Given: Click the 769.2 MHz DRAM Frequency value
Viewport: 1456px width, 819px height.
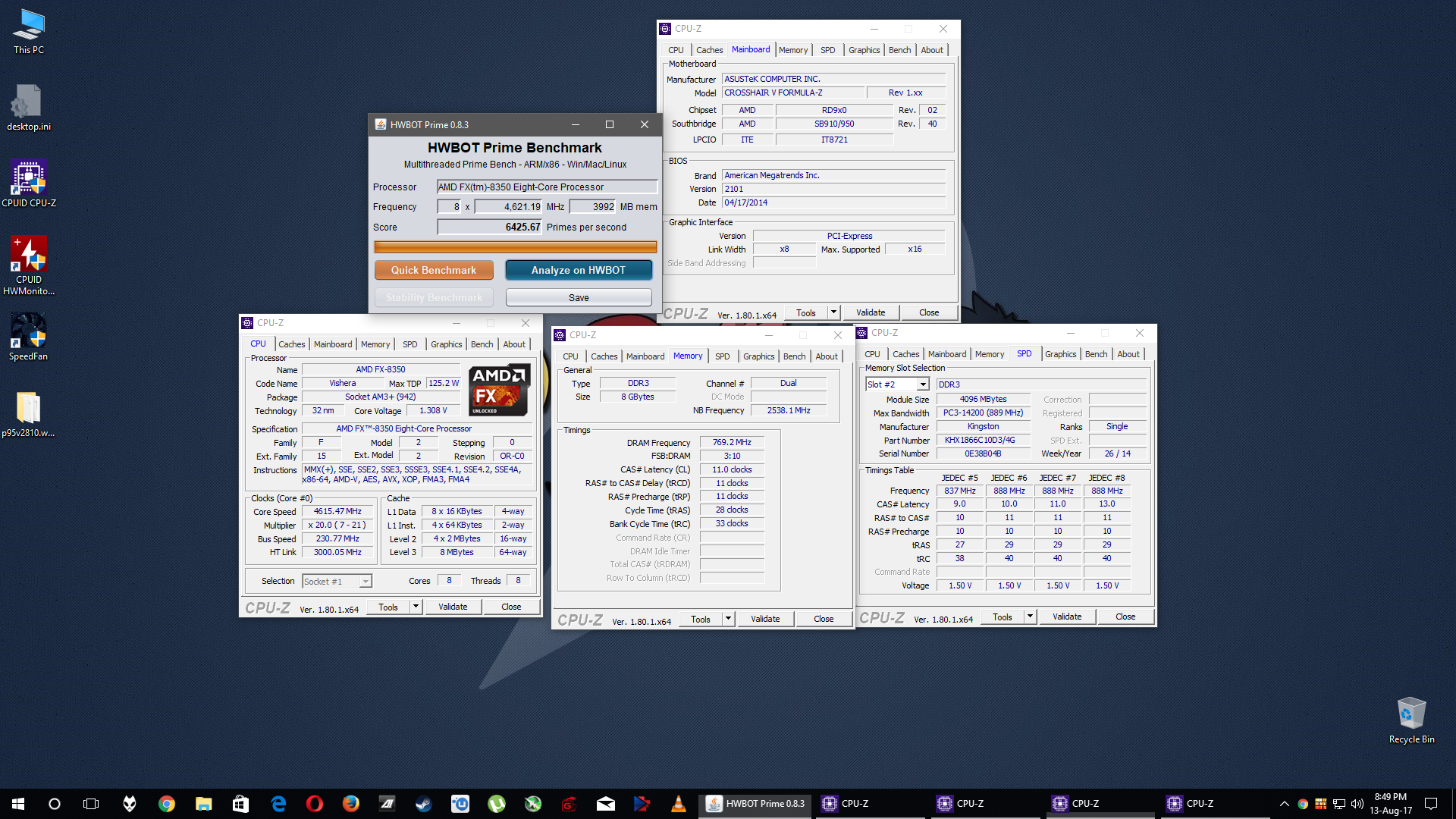Looking at the screenshot, I should 732,442.
